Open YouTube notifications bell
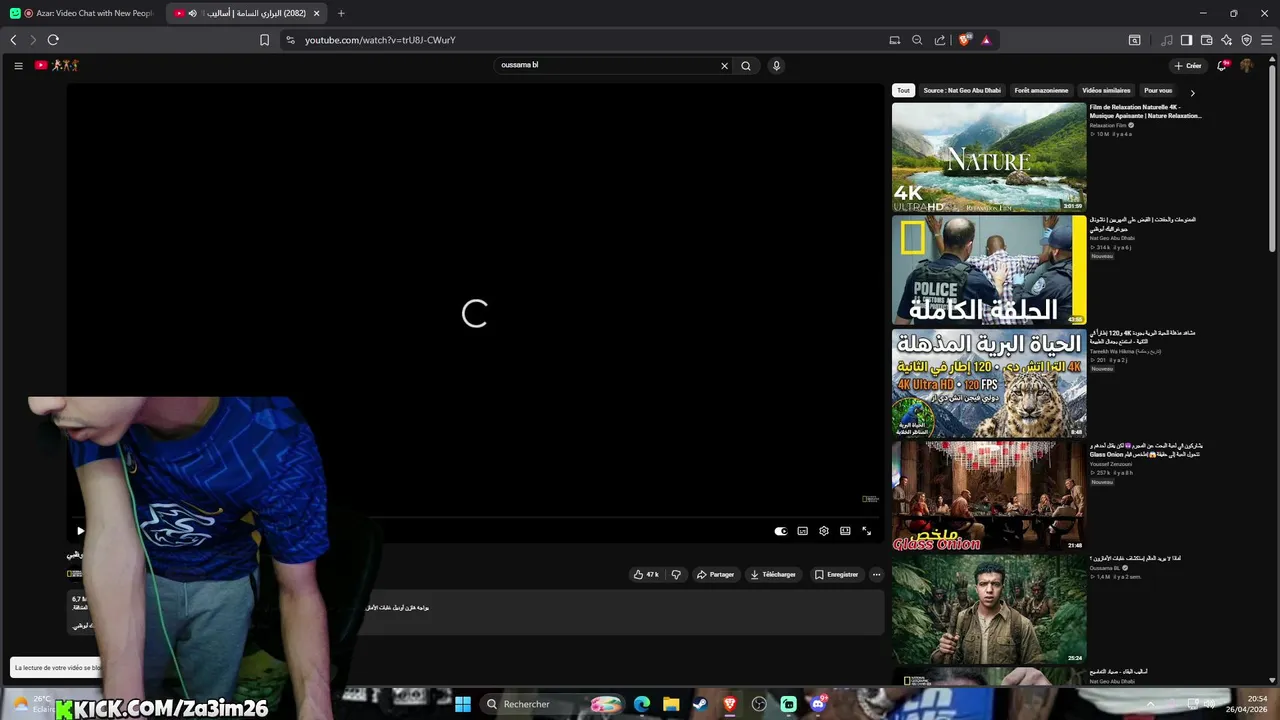 pyautogui.click(x=1222, y=65)
